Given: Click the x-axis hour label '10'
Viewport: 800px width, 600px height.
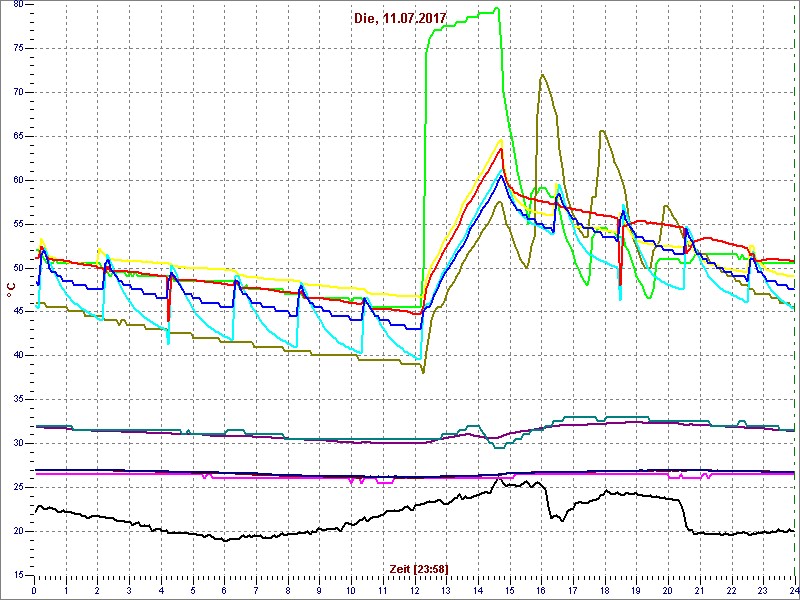Looking at the screenshot, I should (x=351, y=590).
